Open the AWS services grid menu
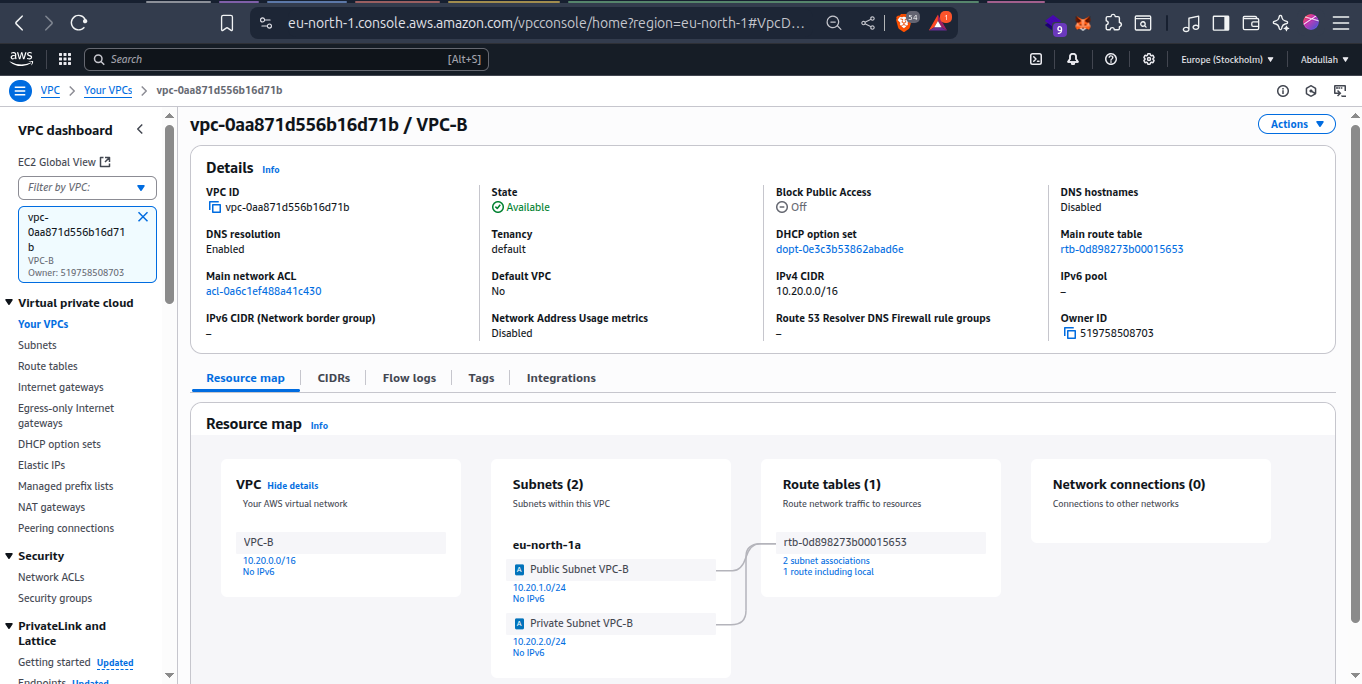The width and height of the screenshot is (1362, 684). coord(65,59)
